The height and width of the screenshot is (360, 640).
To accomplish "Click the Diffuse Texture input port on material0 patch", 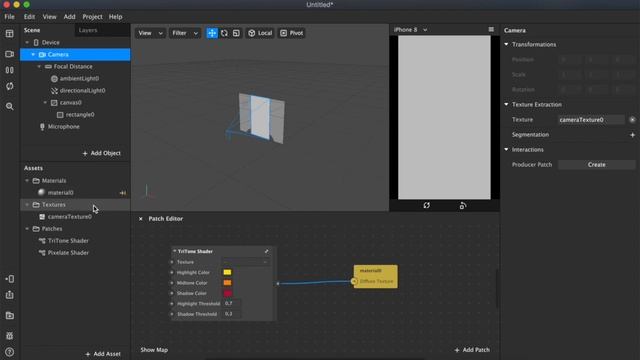I will tap(354, 281).
